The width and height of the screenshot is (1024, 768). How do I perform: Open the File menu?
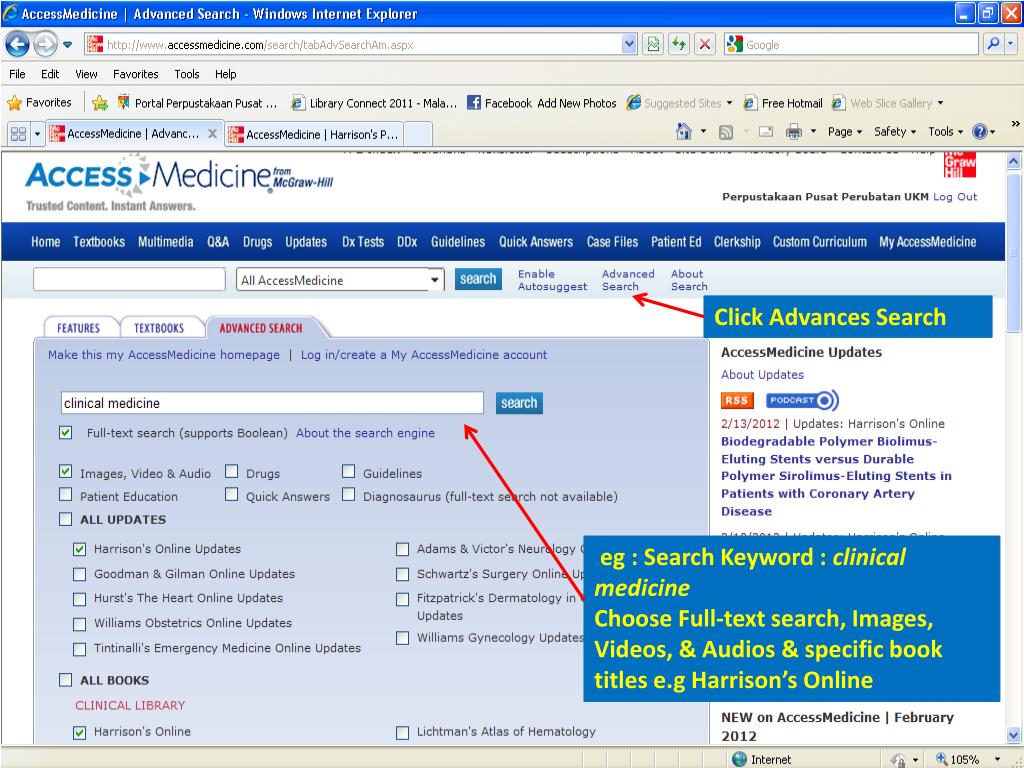click(18, 74)
